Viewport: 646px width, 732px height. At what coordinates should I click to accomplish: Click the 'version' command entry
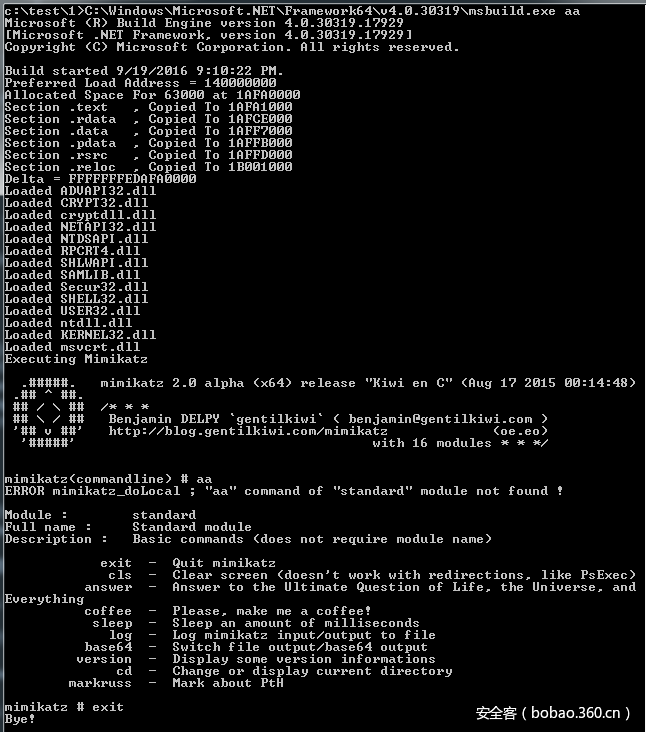[x=104, y=659]
